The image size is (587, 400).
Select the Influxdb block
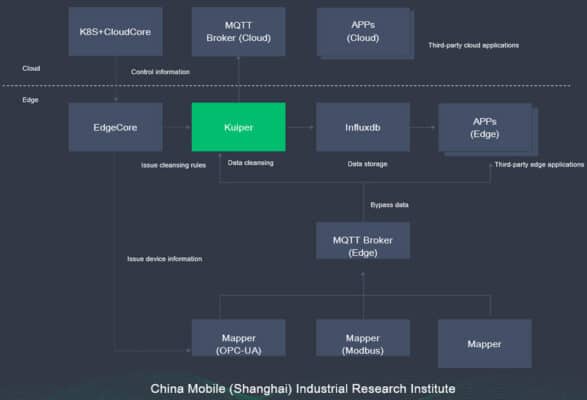[363, 127]
